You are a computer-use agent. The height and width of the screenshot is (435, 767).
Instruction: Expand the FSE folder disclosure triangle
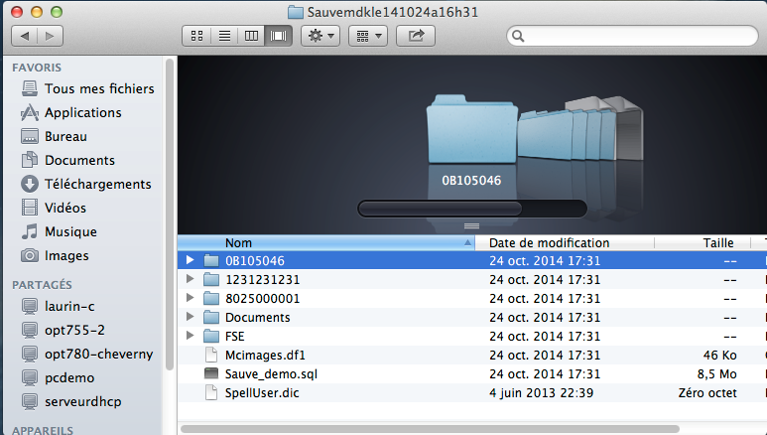[x=190, y=336]
